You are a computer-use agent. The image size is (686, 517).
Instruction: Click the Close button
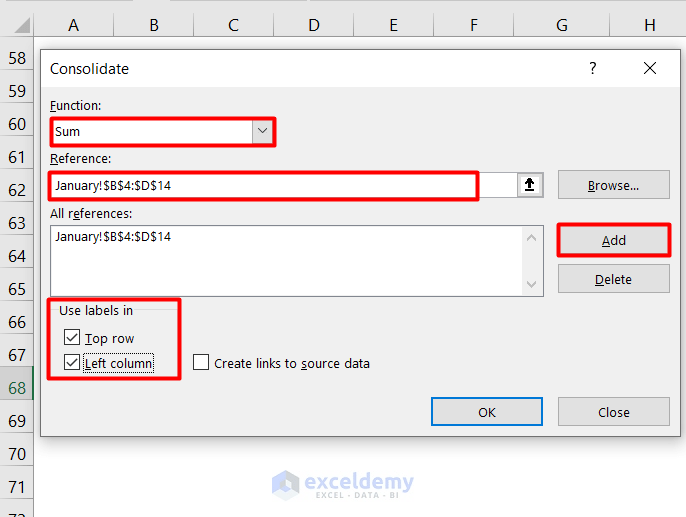click(613, 412)
